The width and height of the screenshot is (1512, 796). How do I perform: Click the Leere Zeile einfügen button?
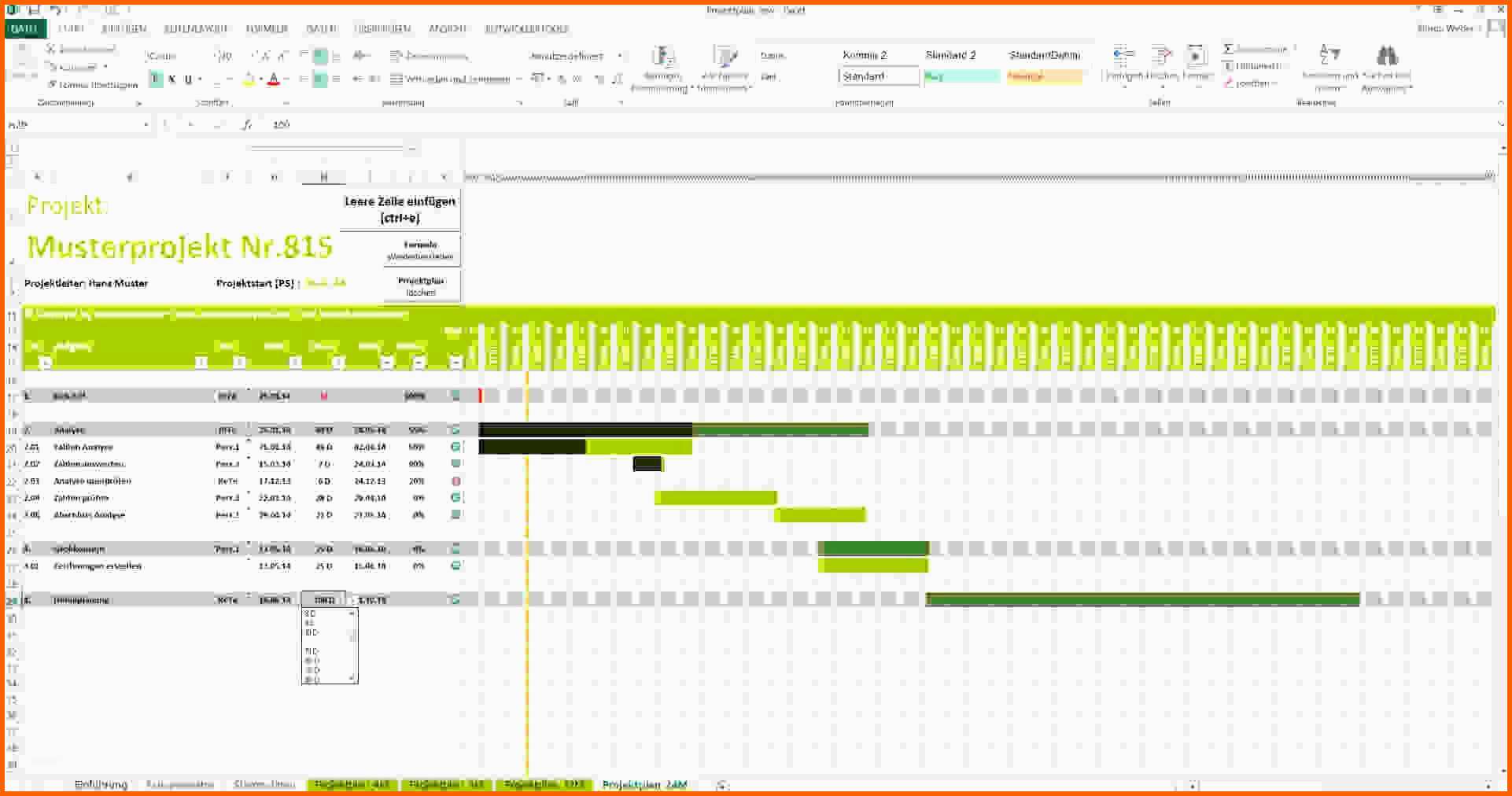coord(400,209)
